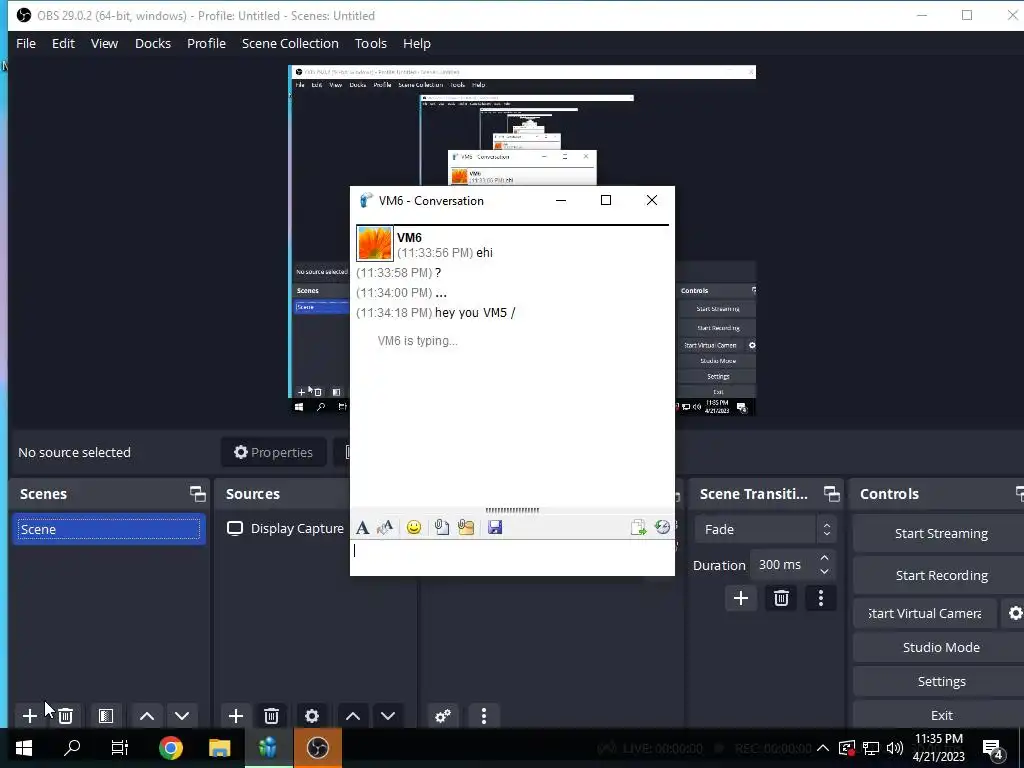1024x768 pixels.
Task: Open File Explorer from the taskbar
Action: pos(219,748)
